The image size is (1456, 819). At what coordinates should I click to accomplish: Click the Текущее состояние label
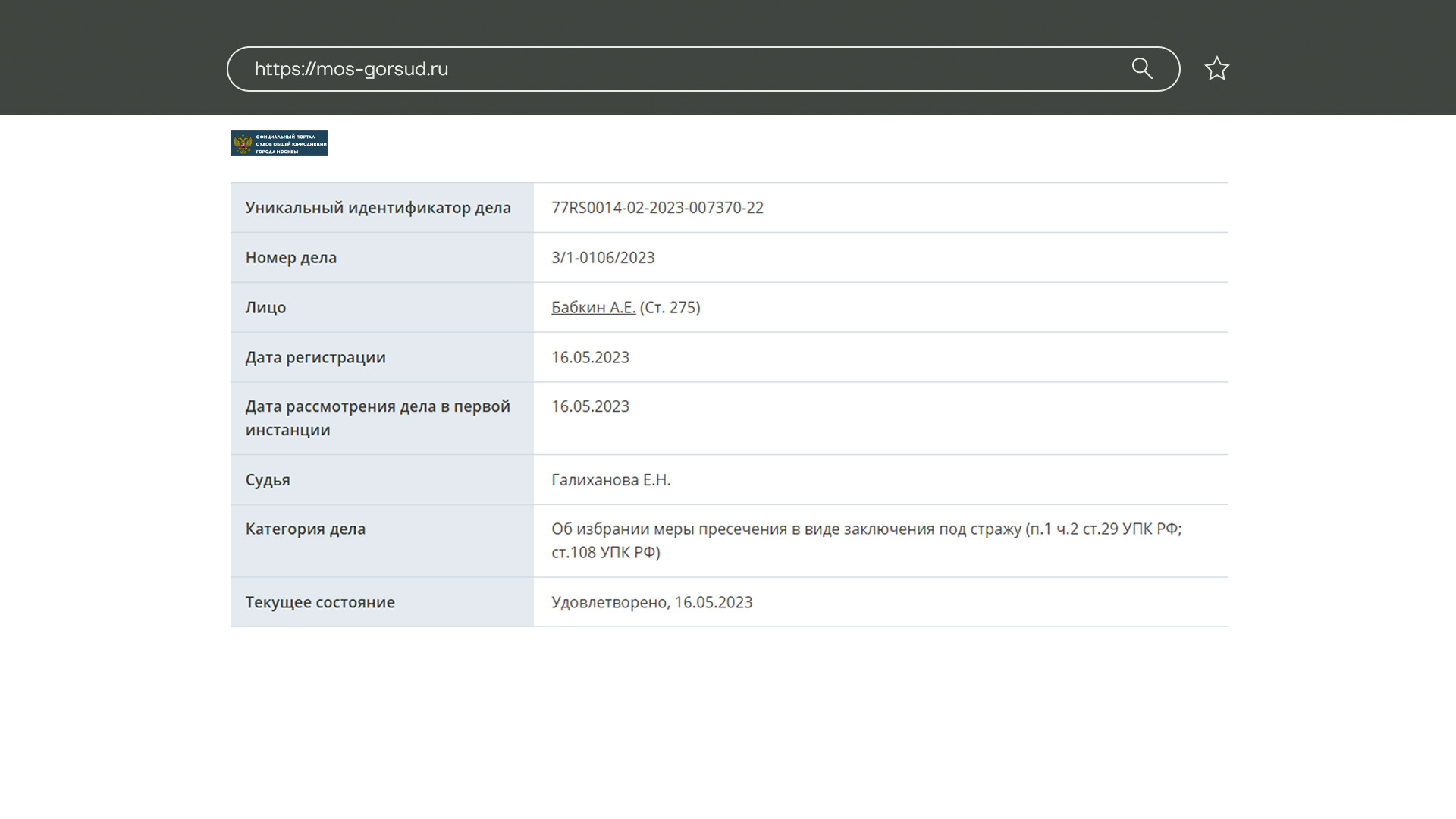click(319, 602)
